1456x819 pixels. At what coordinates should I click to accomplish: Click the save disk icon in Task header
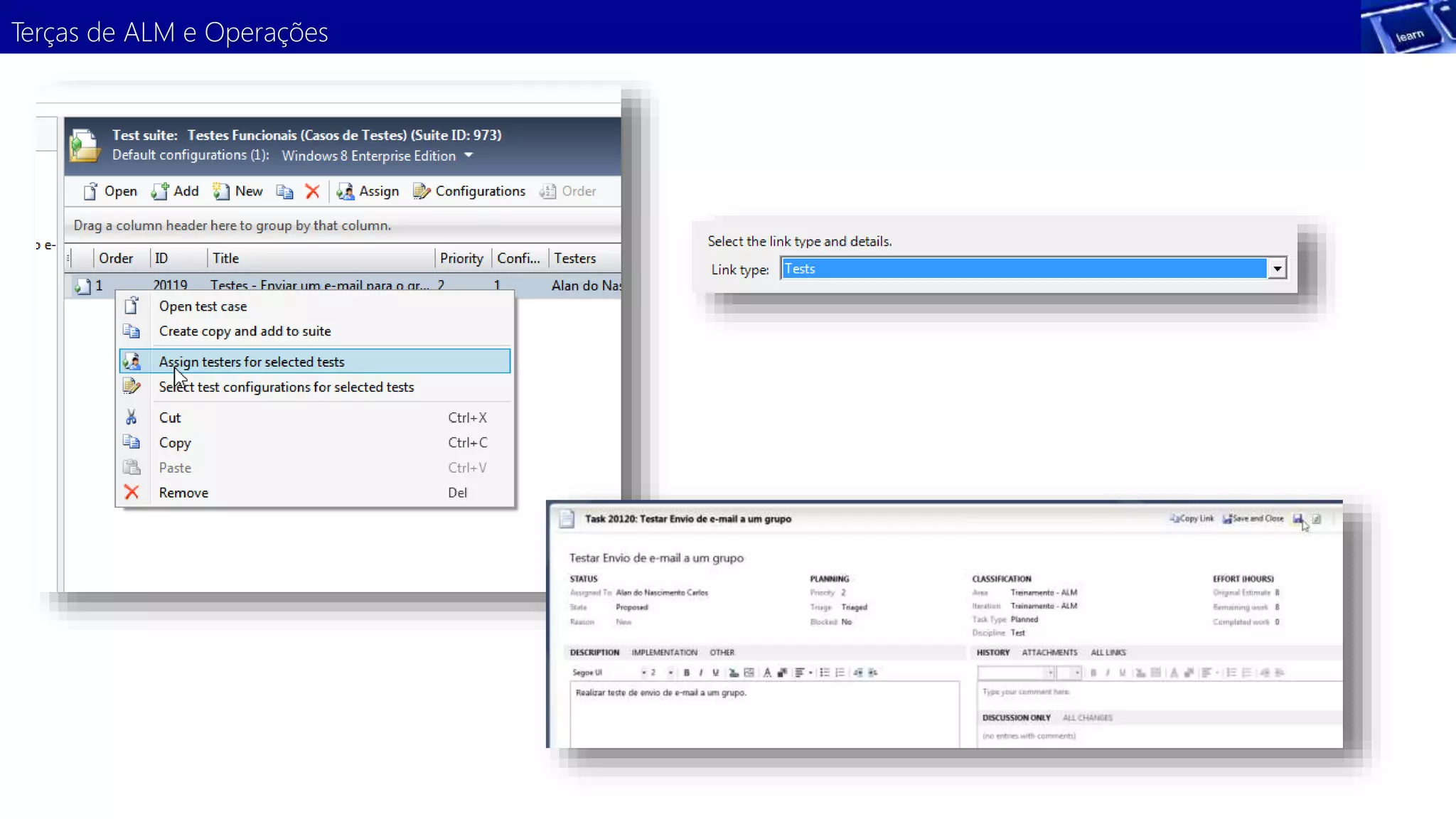point(1297,519)
